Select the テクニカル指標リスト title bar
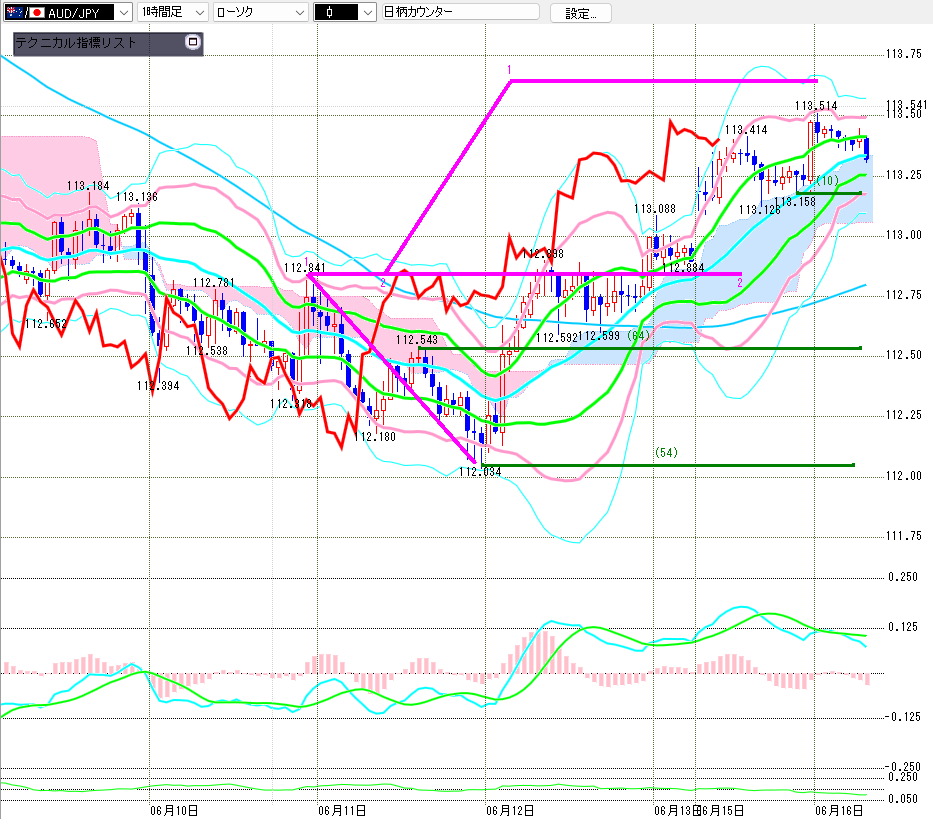 click(99, 43)
